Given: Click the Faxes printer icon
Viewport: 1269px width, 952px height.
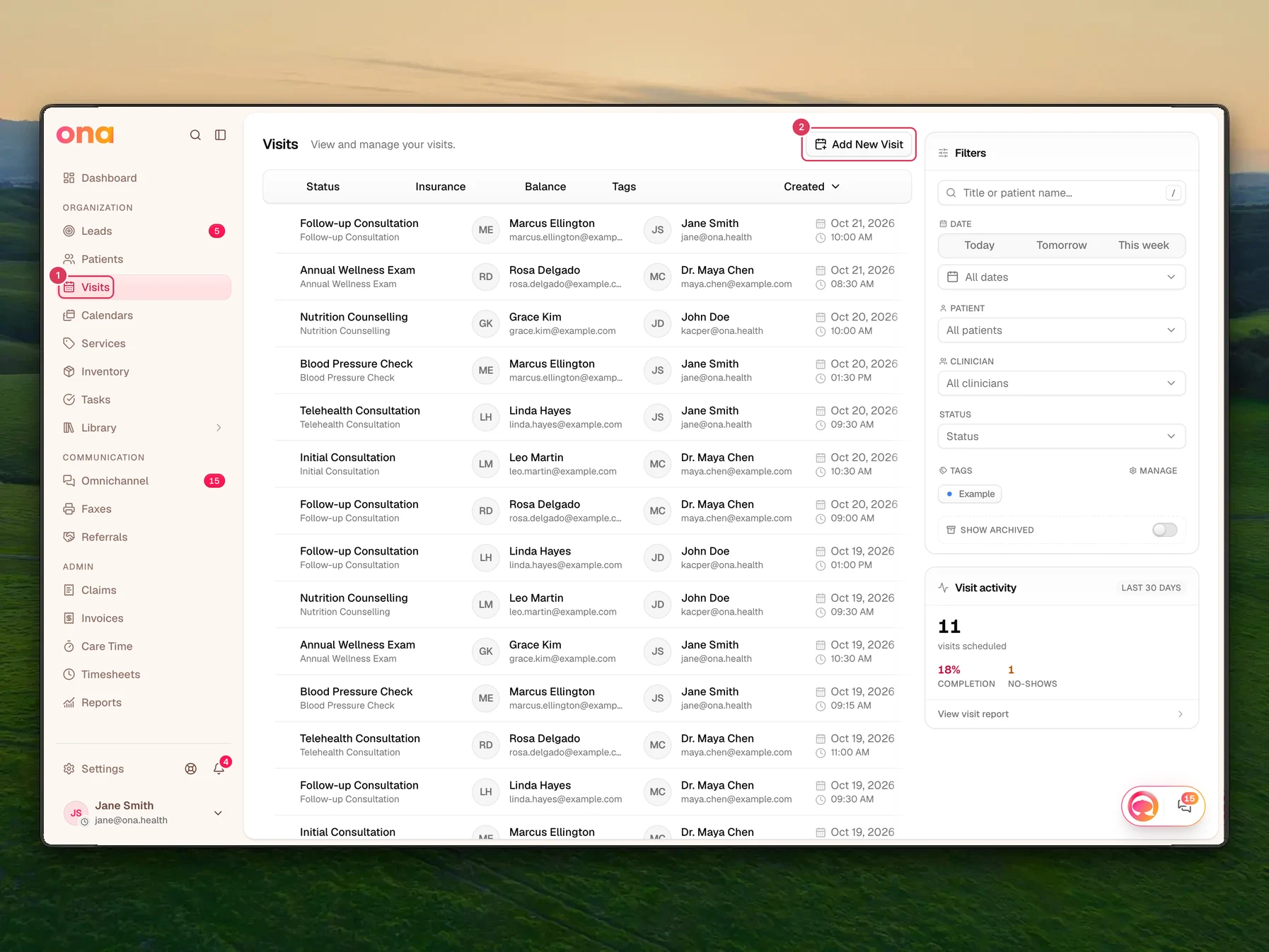Looking at the screenshot, I should click(x=69, y=509).
